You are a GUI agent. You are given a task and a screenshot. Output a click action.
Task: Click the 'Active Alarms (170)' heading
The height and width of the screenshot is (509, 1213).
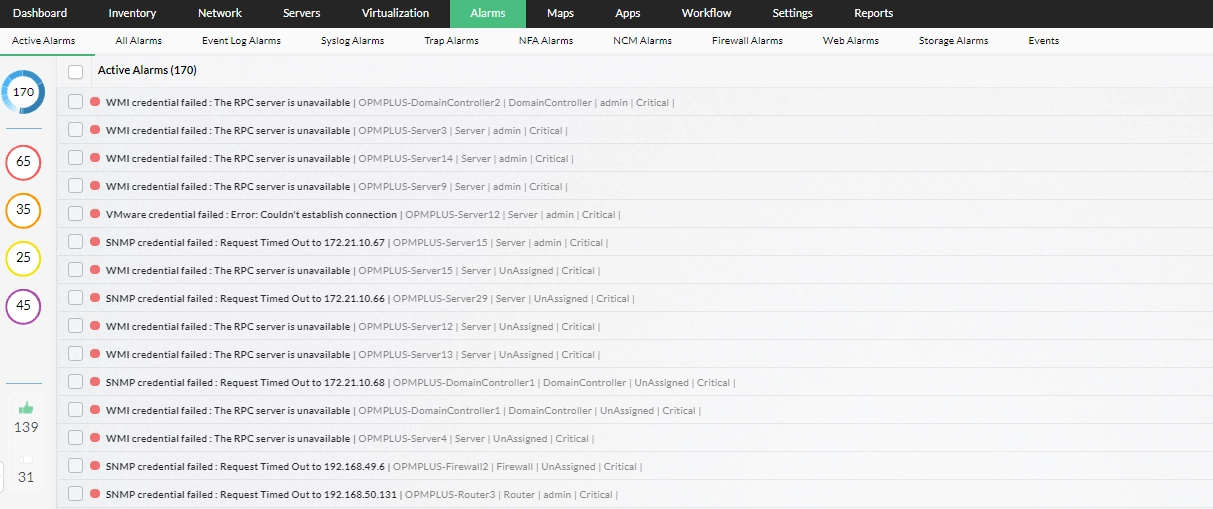click(x=147, y=71)
